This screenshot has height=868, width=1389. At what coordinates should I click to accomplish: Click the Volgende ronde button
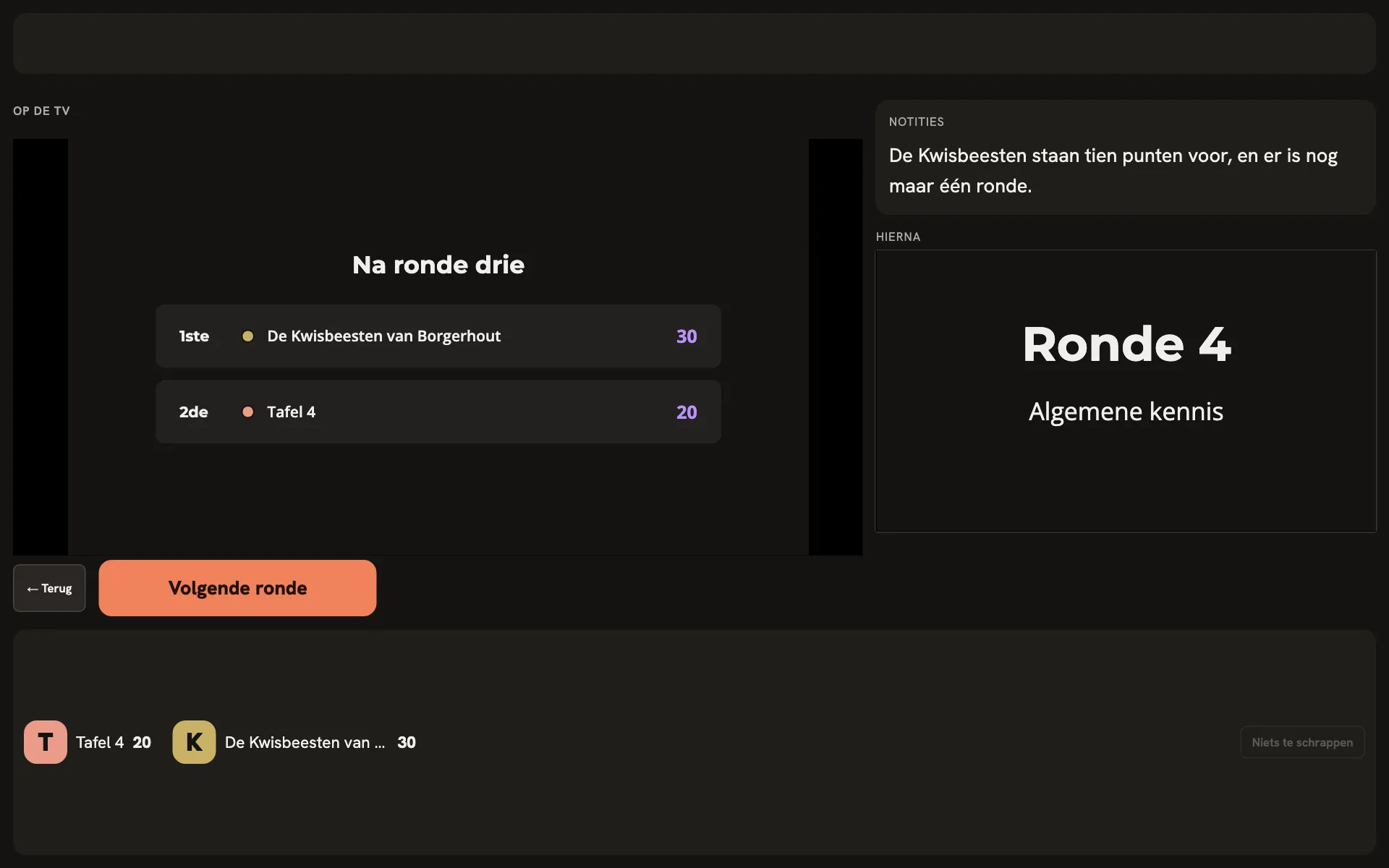click(237, 588)
